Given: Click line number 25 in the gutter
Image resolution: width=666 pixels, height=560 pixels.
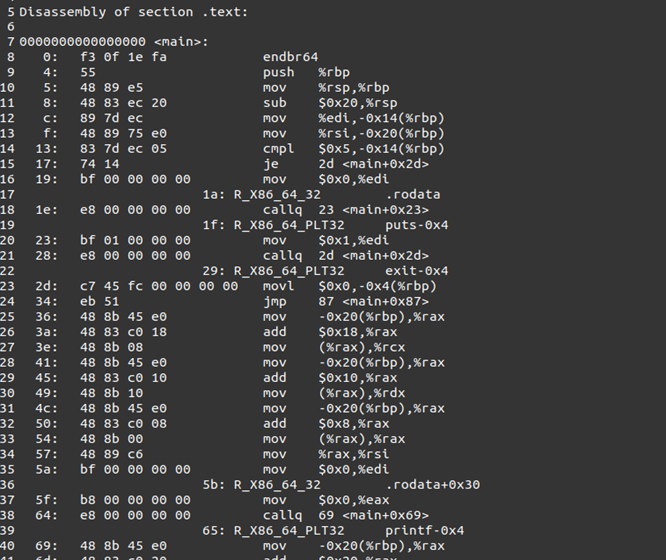Looking at the screenshot, I should (x=7, y=317).
